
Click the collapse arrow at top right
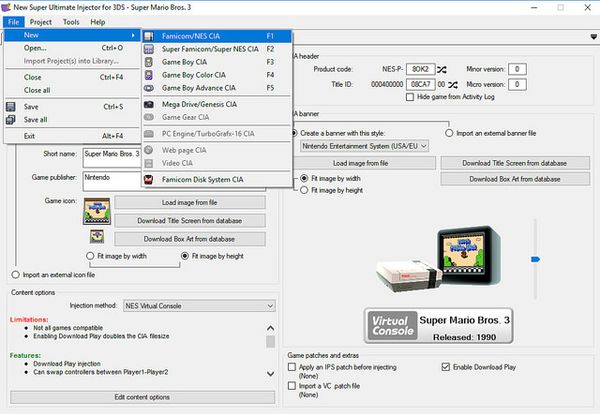593,37
